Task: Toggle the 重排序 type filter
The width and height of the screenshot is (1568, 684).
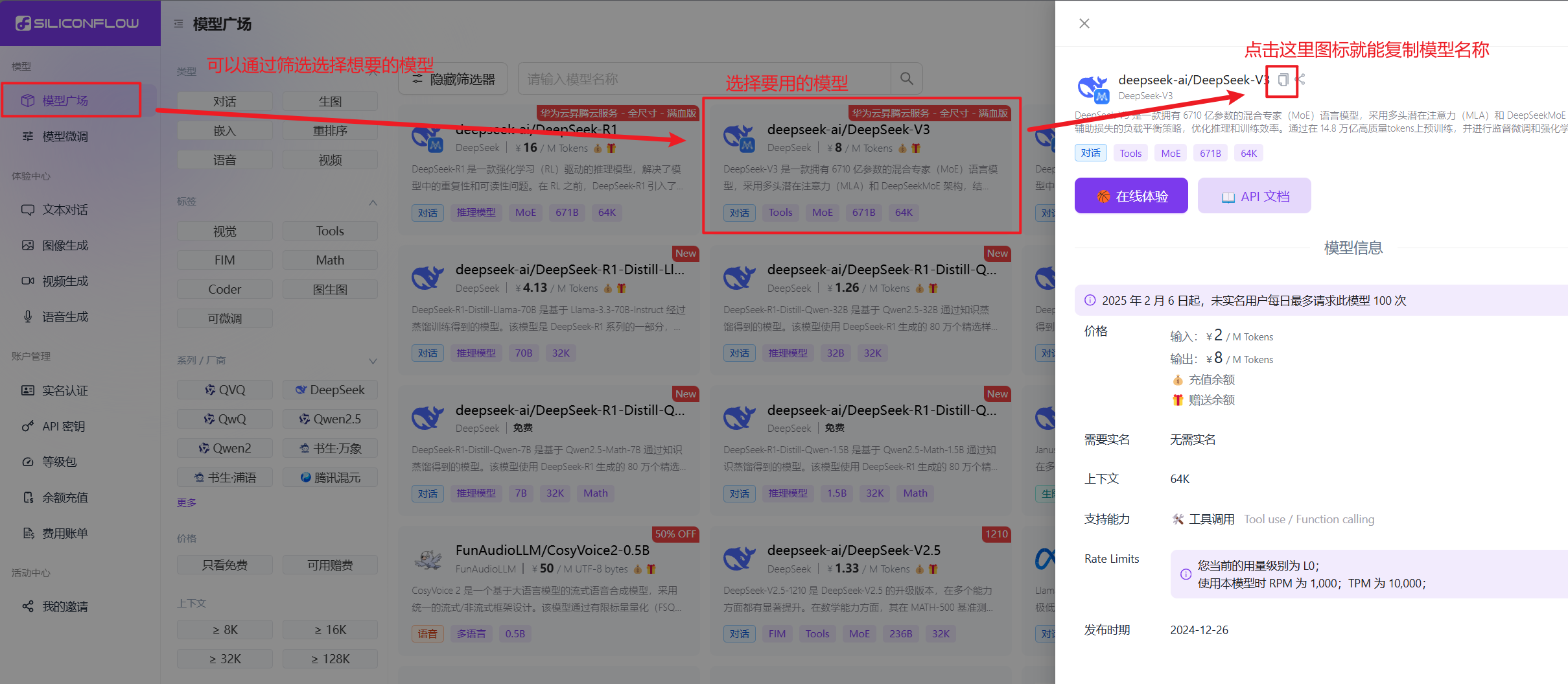Action: click(330, 131)
